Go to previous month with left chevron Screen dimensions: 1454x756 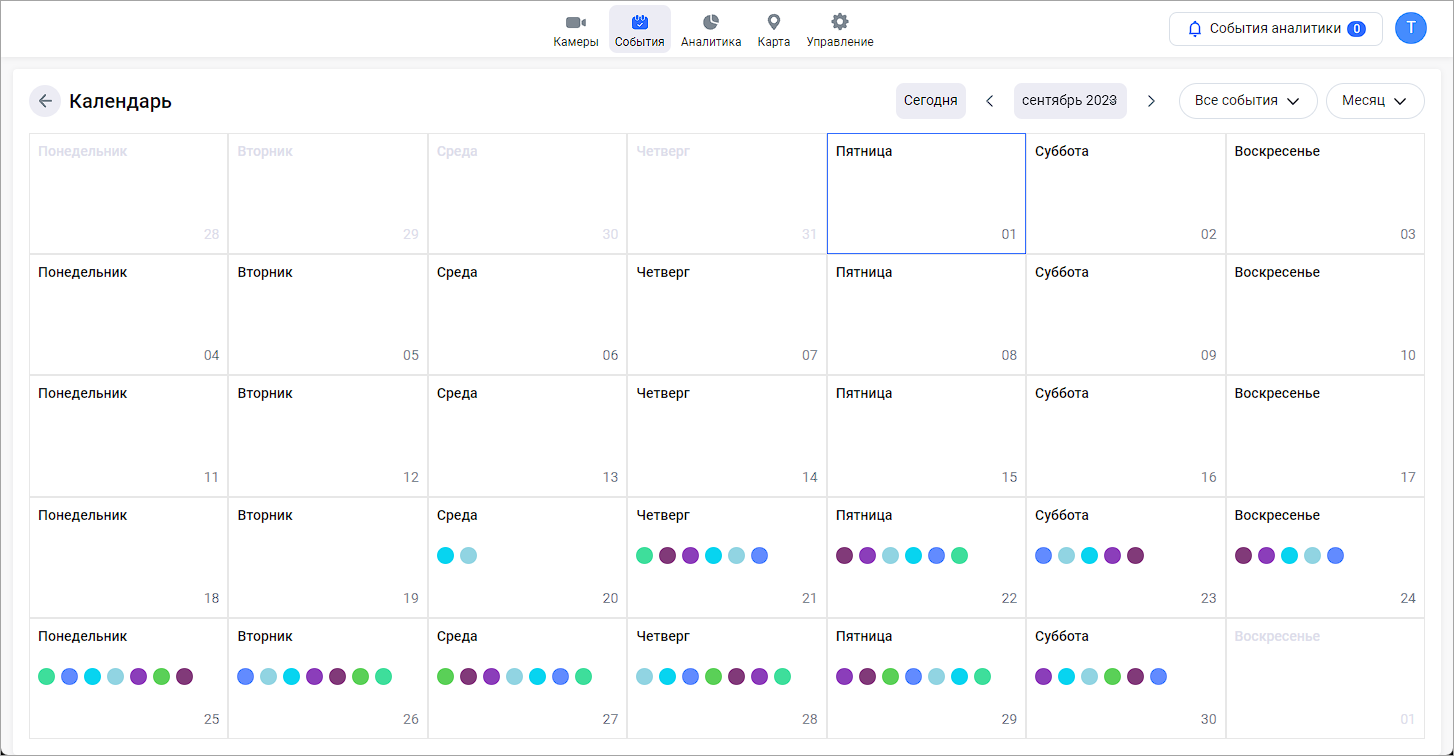click(x=990, y=101)
